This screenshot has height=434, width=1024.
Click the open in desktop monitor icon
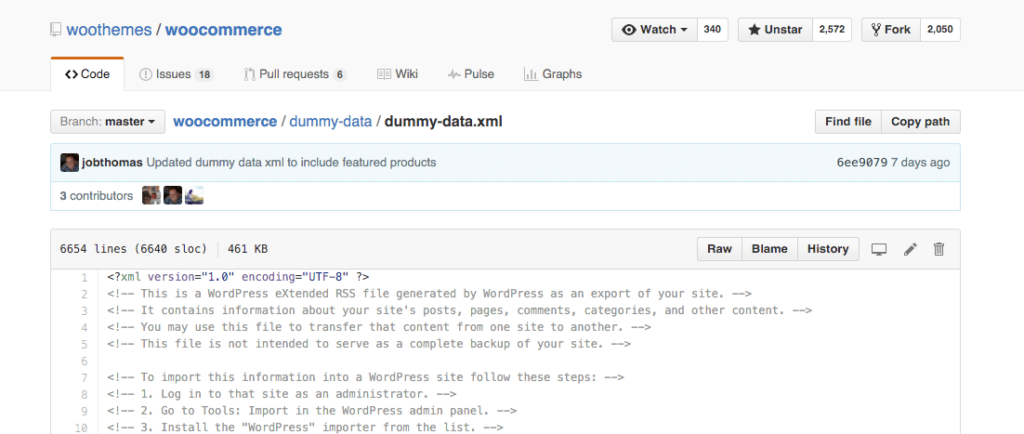pyautogui.click(x=879, y=249)
